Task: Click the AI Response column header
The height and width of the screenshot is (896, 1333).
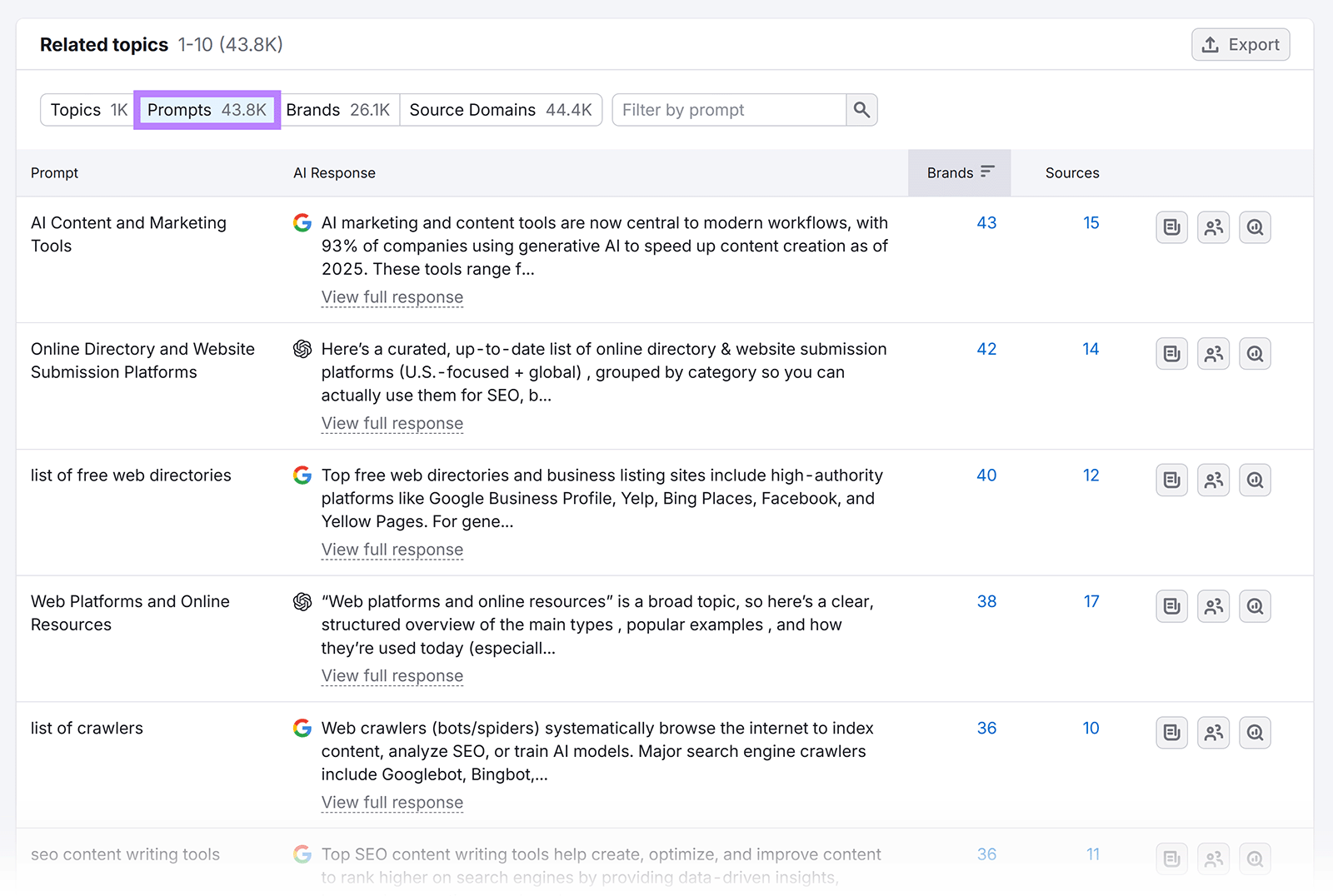Action: [334, 173]
